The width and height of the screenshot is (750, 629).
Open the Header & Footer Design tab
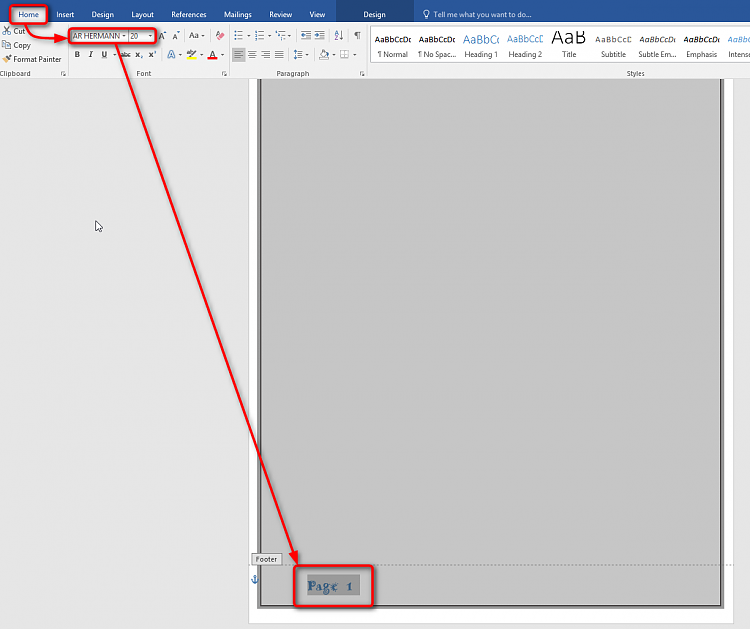click(x=375, y=14)
